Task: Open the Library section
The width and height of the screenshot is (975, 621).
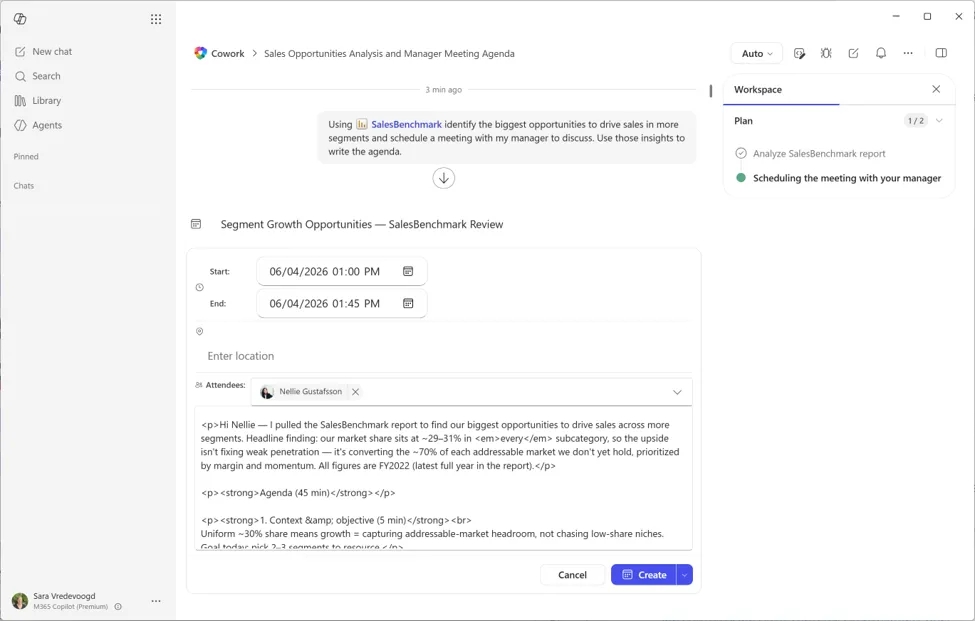Action: (38, 101)
